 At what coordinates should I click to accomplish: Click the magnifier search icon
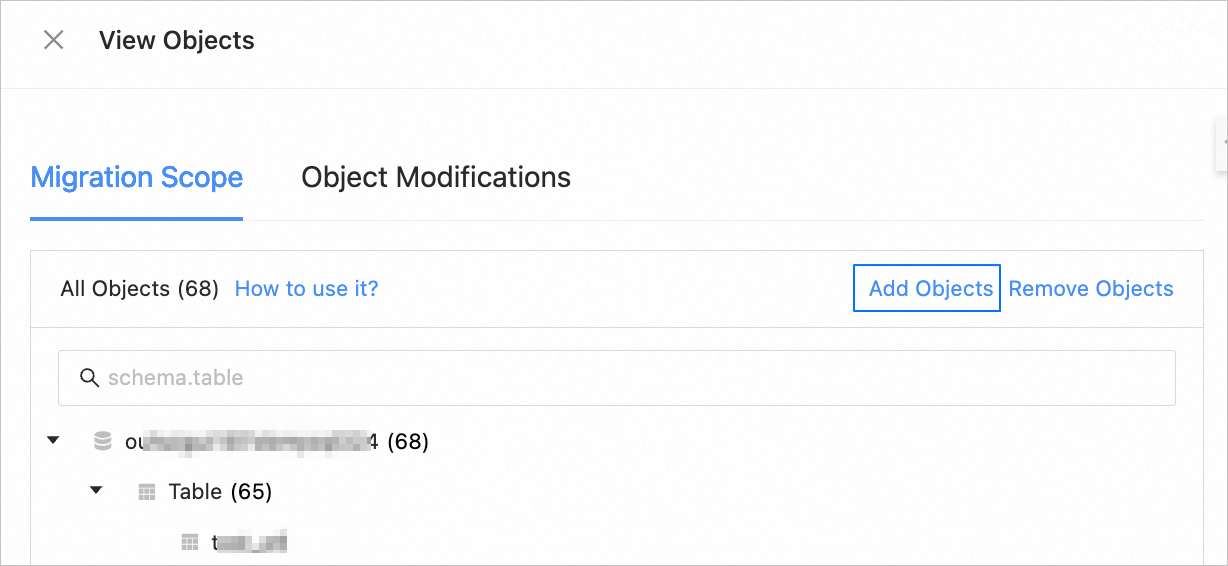coord(90,378)
